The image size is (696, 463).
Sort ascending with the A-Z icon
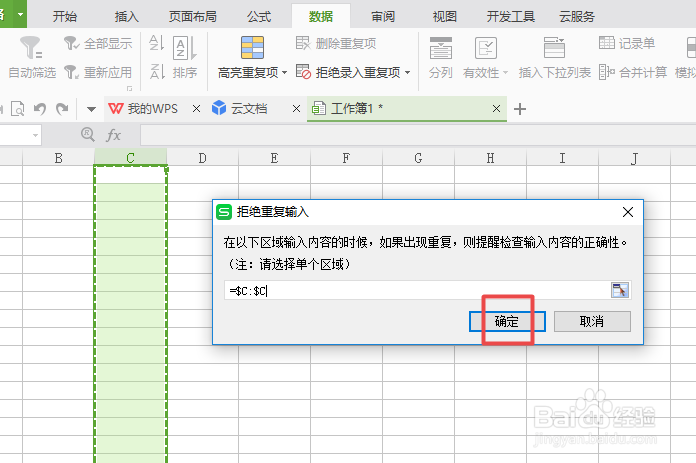(156, 43)
